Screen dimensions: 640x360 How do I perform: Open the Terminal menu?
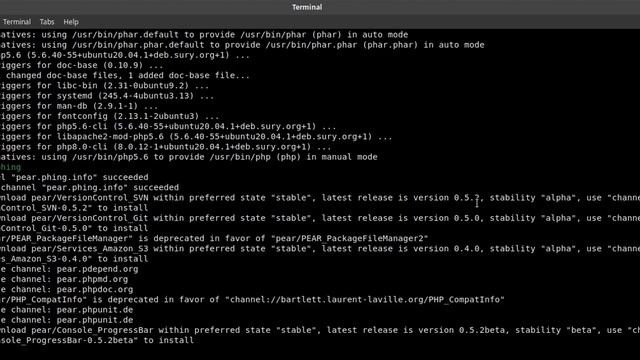[x=17, y=22]
